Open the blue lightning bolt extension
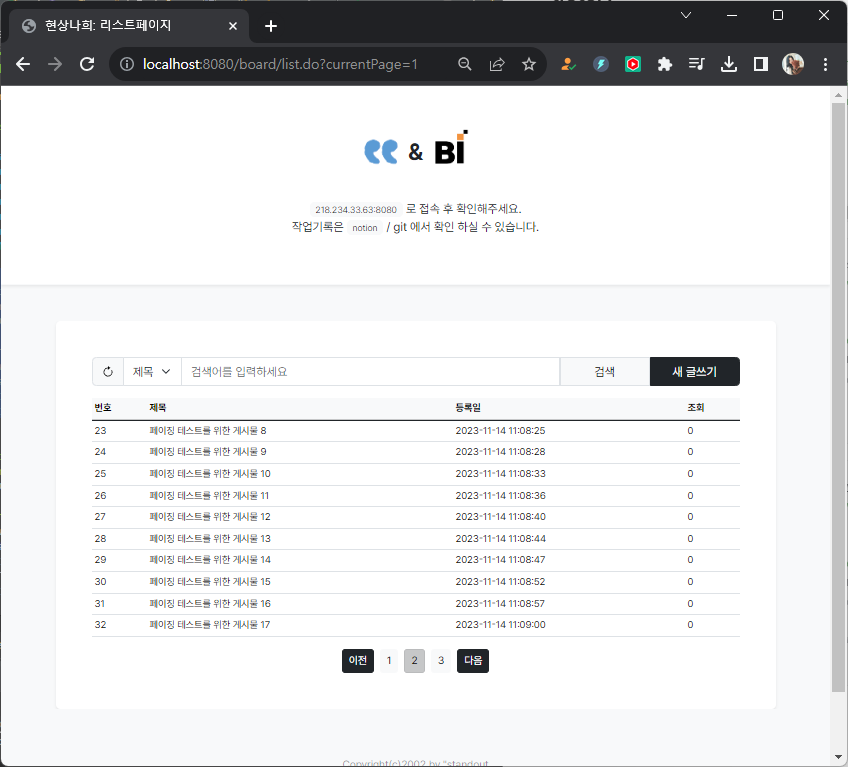The width and height of the screenshot is (848, 767). point(601,64)
